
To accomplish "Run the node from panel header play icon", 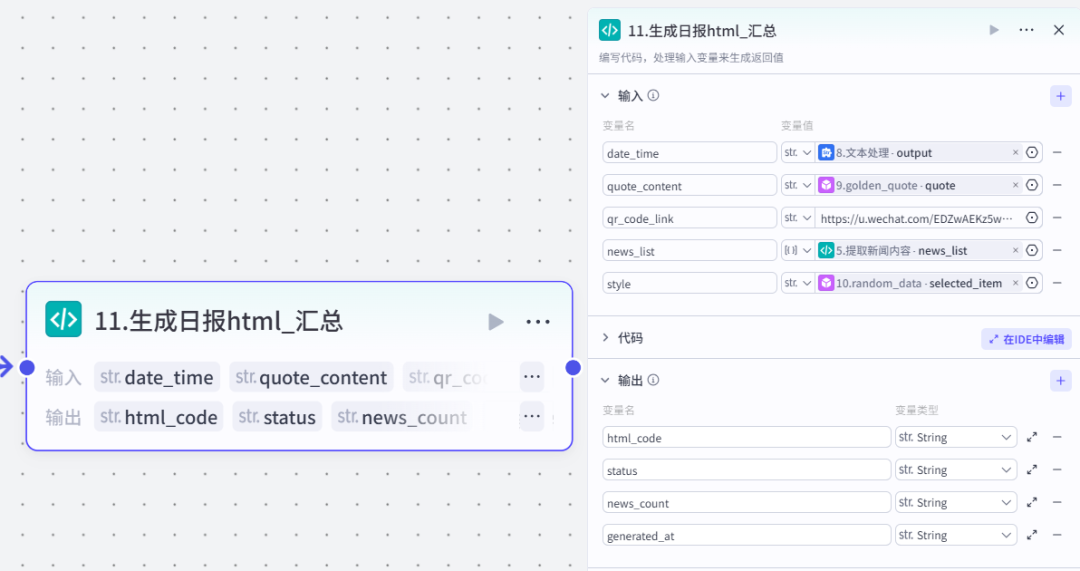I will pos(994,30).
